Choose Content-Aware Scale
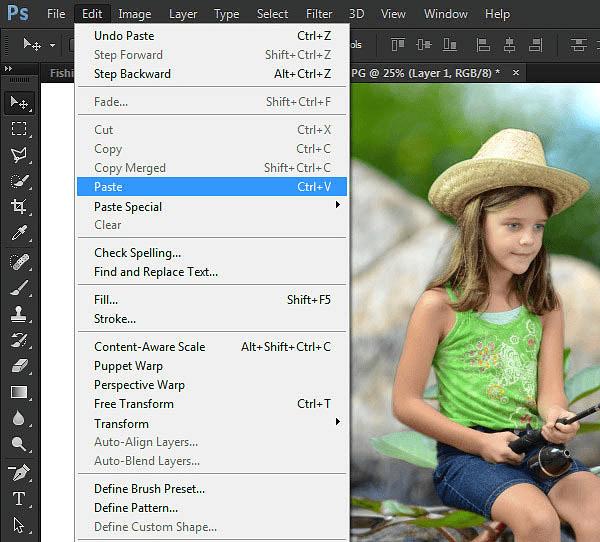The width and height of the screenshot is (600, 542). pyautogui.click(x=212, y=347)
